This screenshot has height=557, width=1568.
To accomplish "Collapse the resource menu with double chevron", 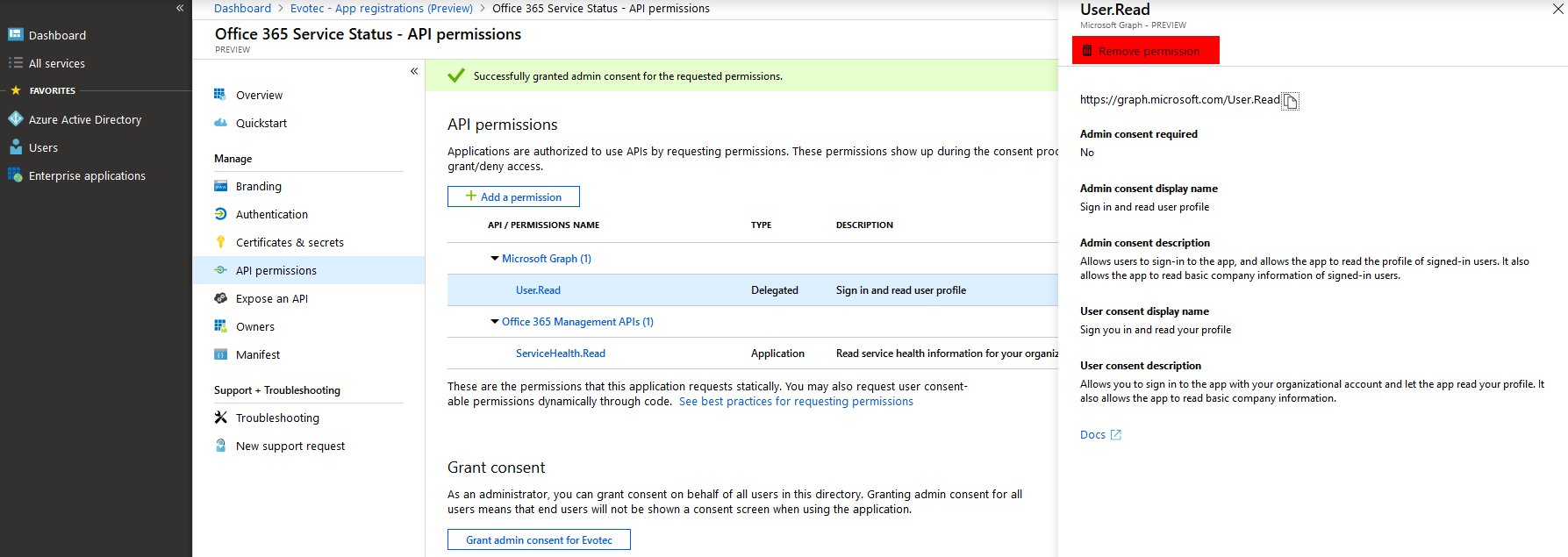I will [414, 71].
